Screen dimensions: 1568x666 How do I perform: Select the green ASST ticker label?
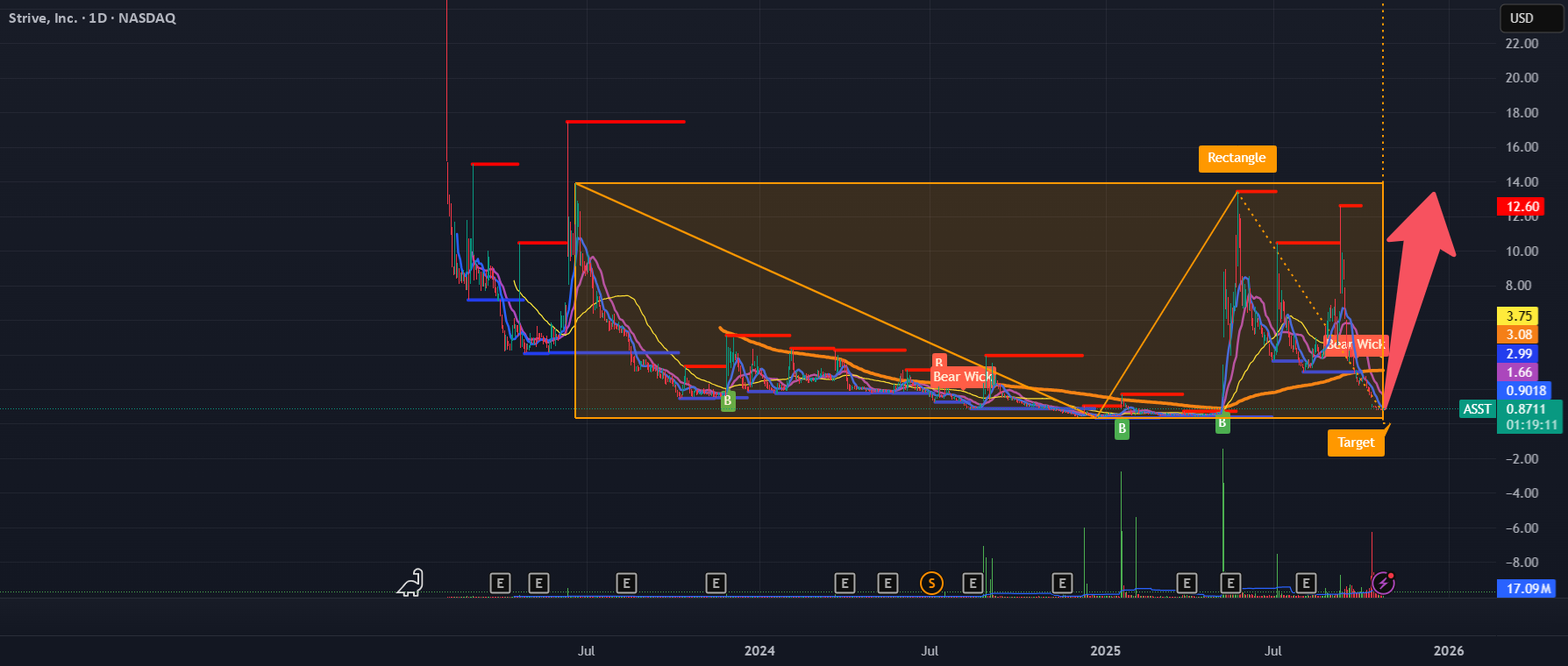coord(1477,409)
